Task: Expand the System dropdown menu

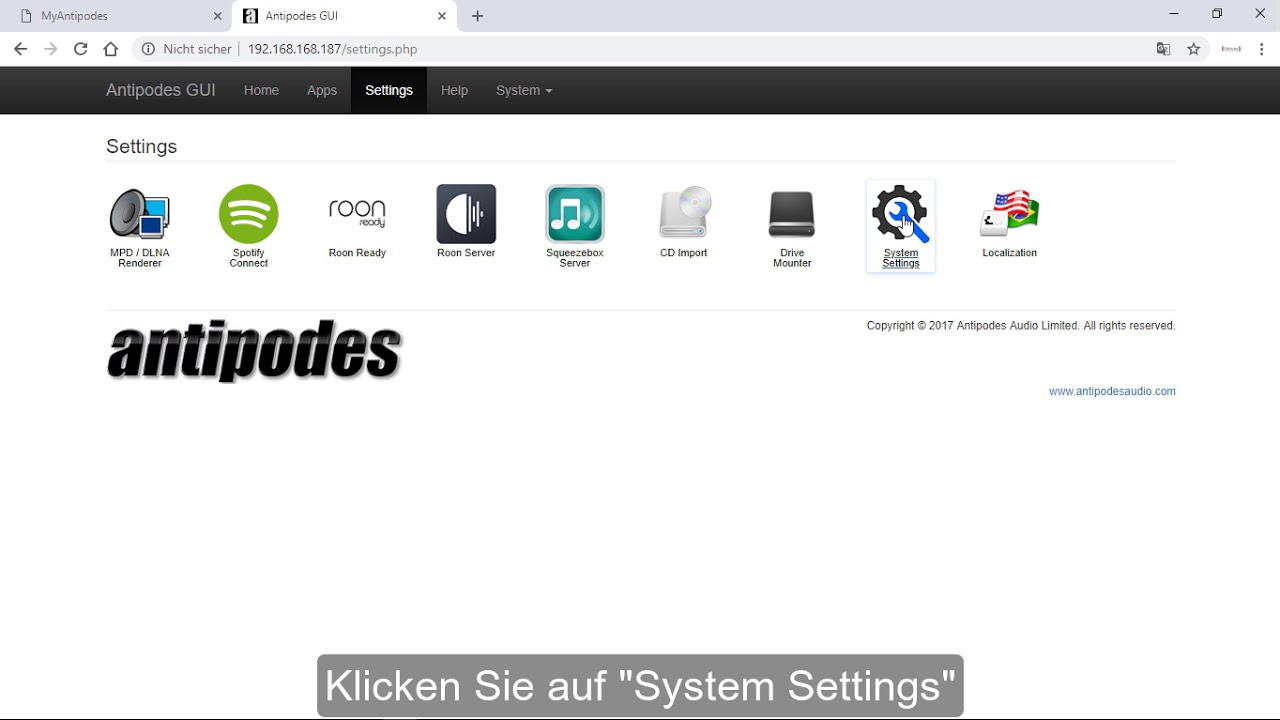Action: click(x=524, y=90)
